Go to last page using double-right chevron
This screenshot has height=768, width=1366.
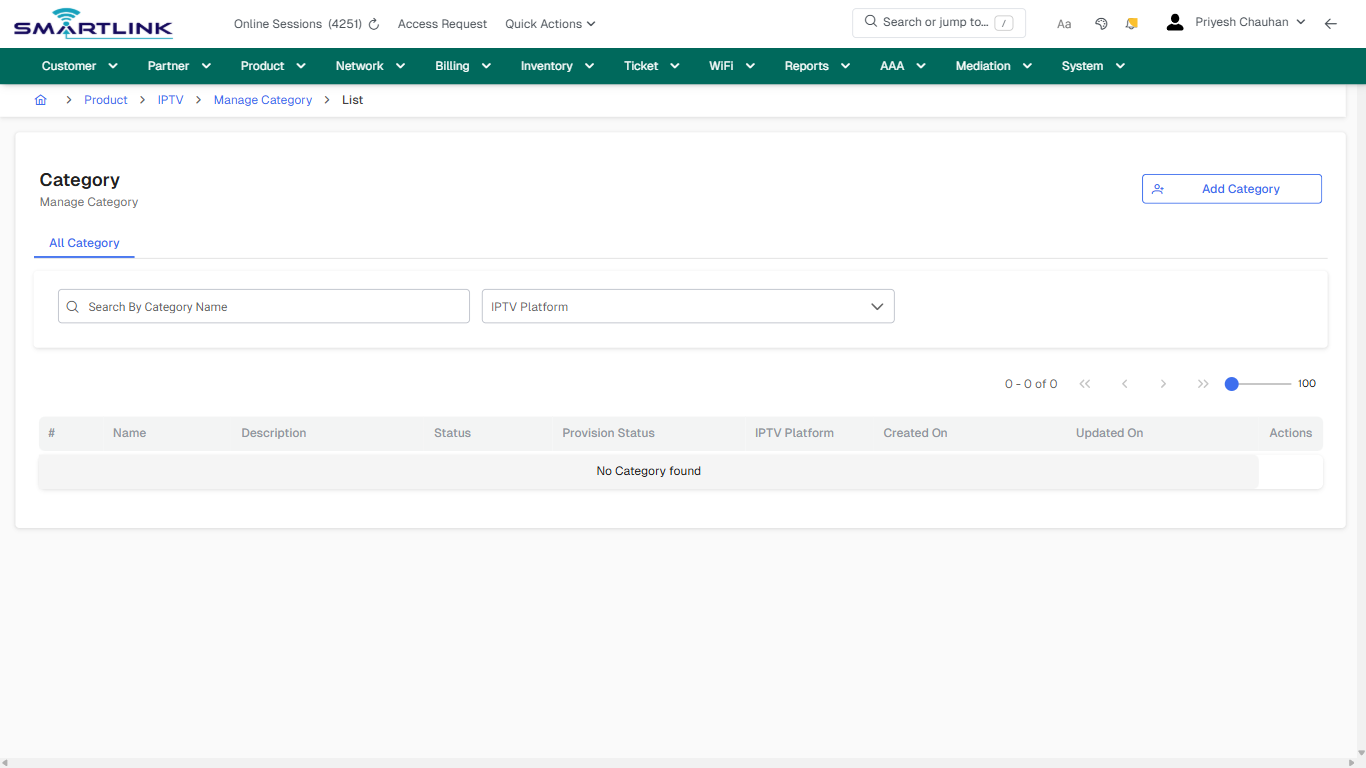point(1203,383)
